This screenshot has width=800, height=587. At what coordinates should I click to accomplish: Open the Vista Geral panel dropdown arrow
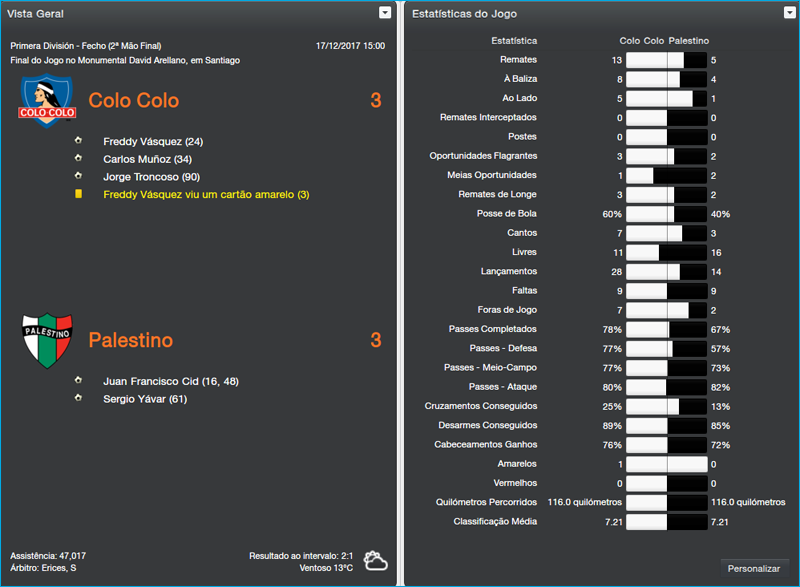click(x=383, y=13)
